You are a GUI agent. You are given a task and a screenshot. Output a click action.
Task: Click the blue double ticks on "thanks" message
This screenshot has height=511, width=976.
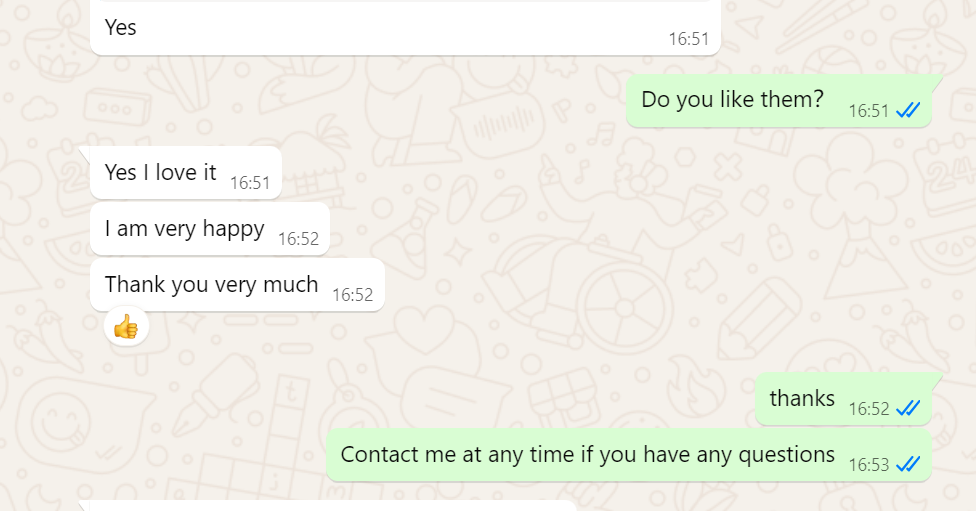(x=908, y=408)
